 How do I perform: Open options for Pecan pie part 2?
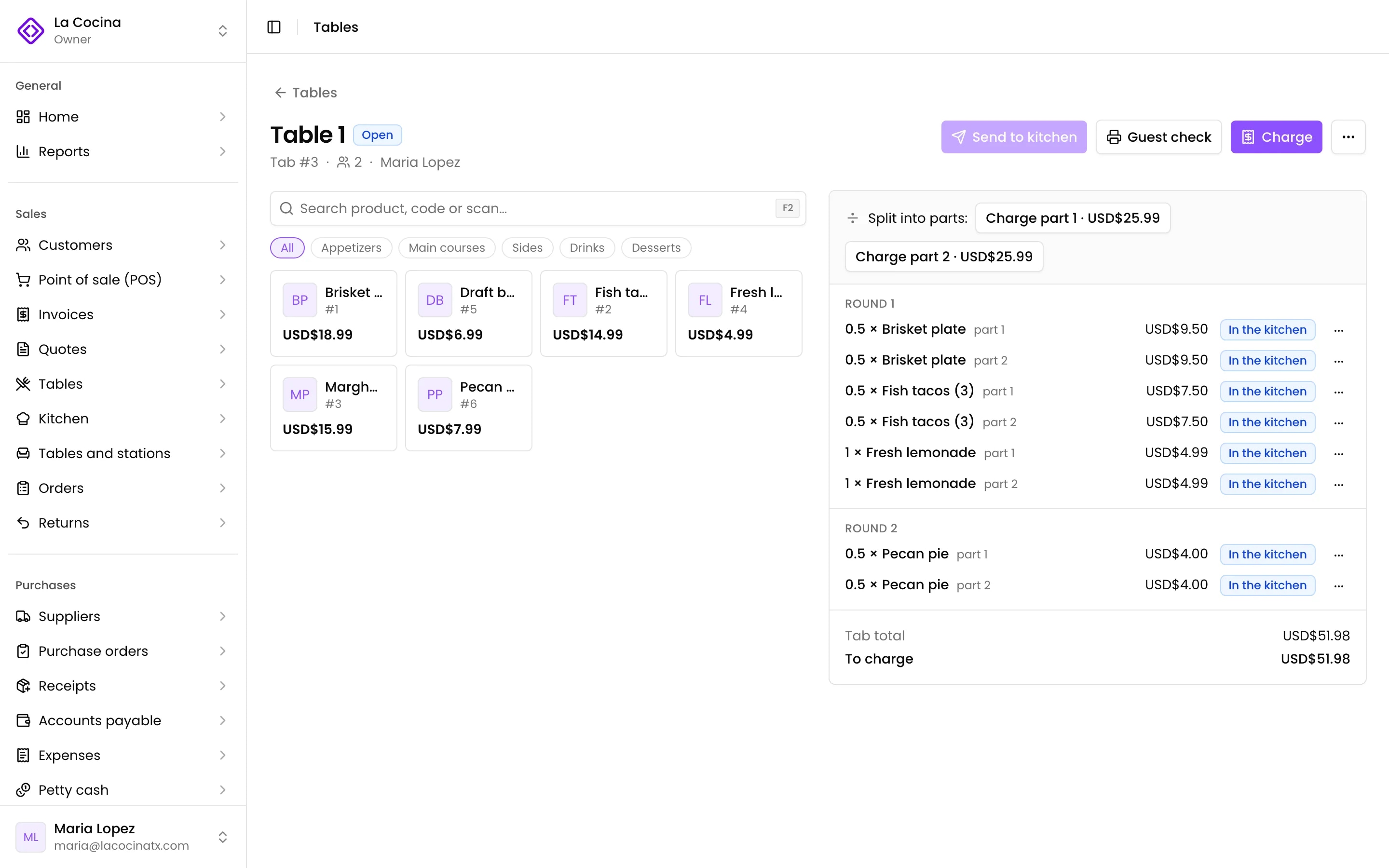(x=1338, y=585)
